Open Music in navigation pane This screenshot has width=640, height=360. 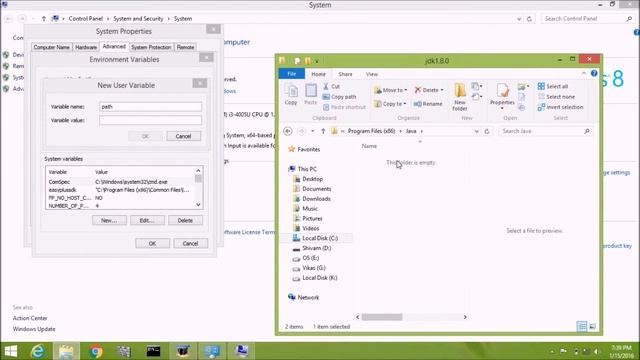(305, 209)
